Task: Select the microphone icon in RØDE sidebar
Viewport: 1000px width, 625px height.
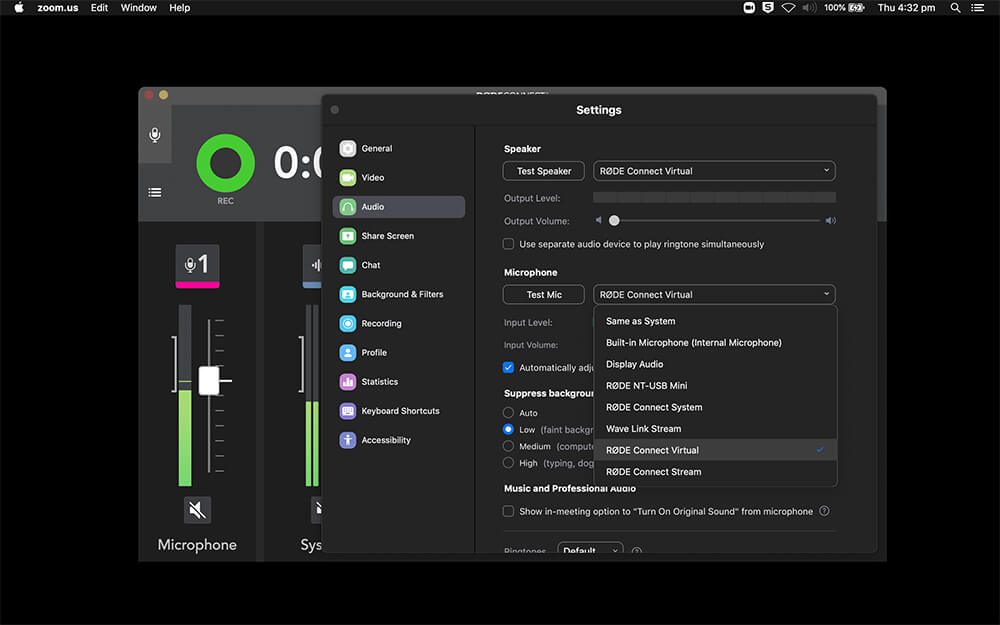Action: [x=155, y=134]
